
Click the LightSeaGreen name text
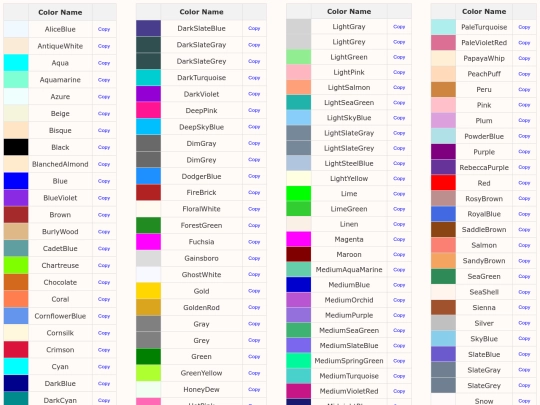(349, 103)
